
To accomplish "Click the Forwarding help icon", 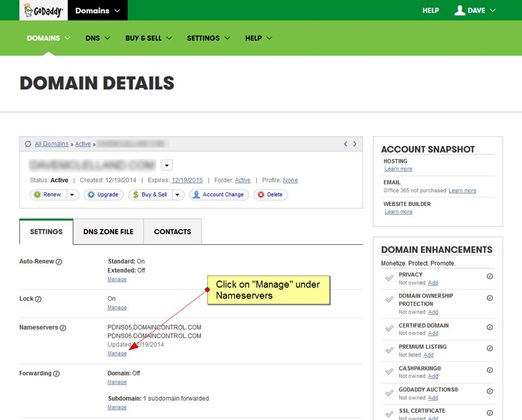I will pyautogui.click(x=56, y=374).
